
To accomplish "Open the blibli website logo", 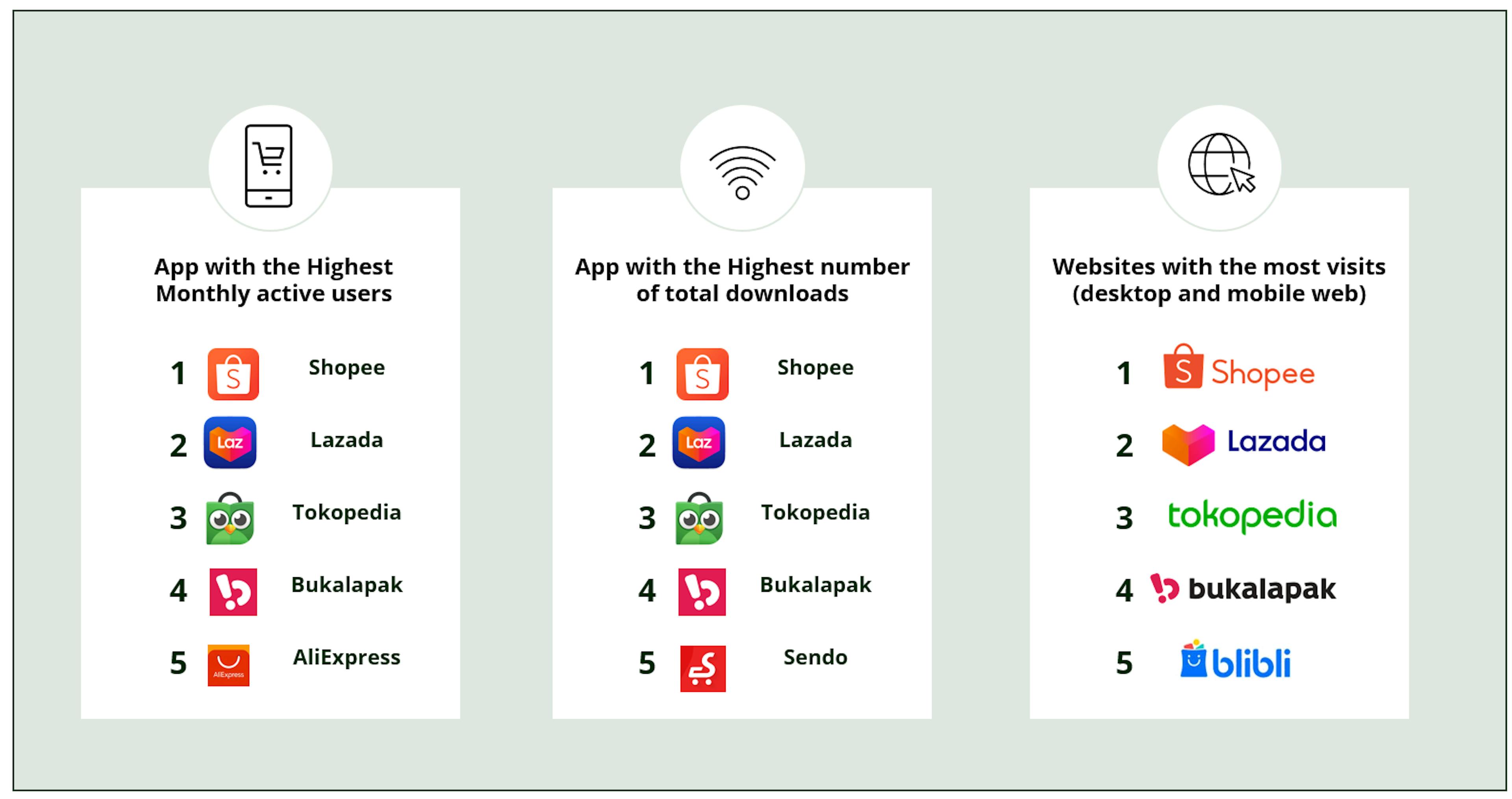I will tap(1236, 660).
